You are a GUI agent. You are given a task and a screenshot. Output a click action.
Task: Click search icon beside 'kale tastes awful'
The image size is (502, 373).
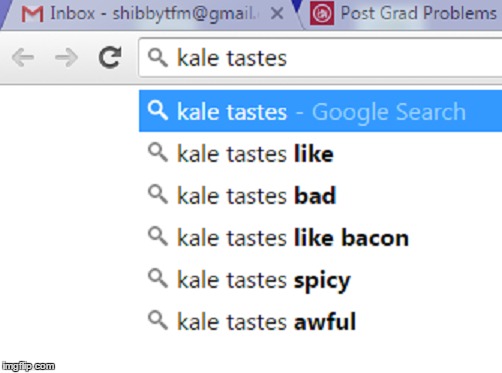(158, 321)
